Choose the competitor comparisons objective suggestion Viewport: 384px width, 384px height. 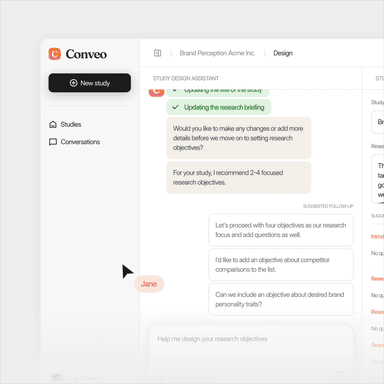tap(281, 265)
